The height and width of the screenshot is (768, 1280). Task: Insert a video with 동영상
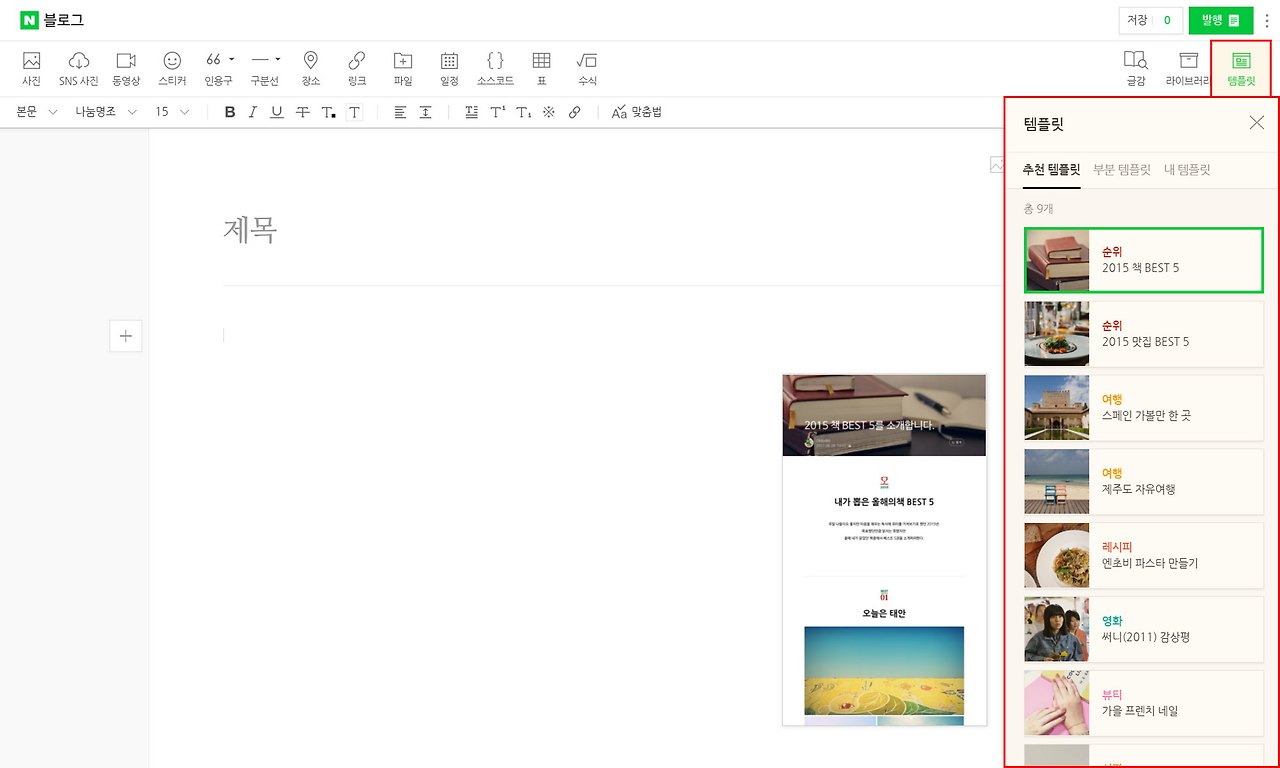126,69
